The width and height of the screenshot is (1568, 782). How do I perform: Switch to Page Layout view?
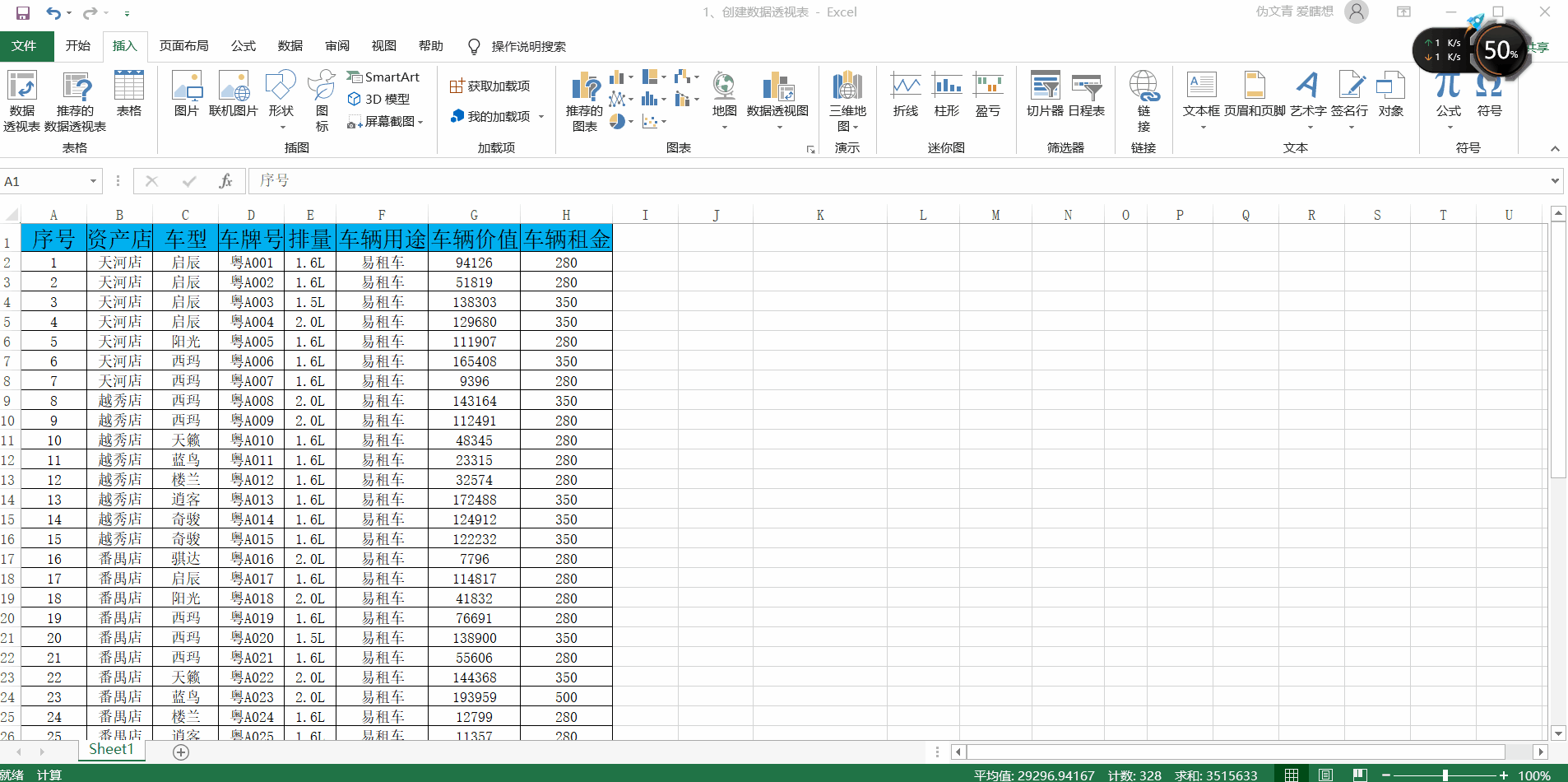coord(1325,775)
